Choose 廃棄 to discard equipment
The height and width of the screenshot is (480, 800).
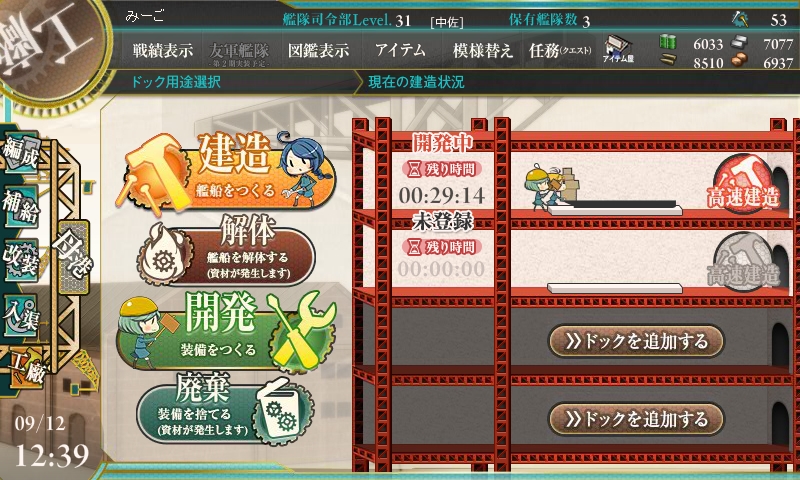(x=224, y=409)
